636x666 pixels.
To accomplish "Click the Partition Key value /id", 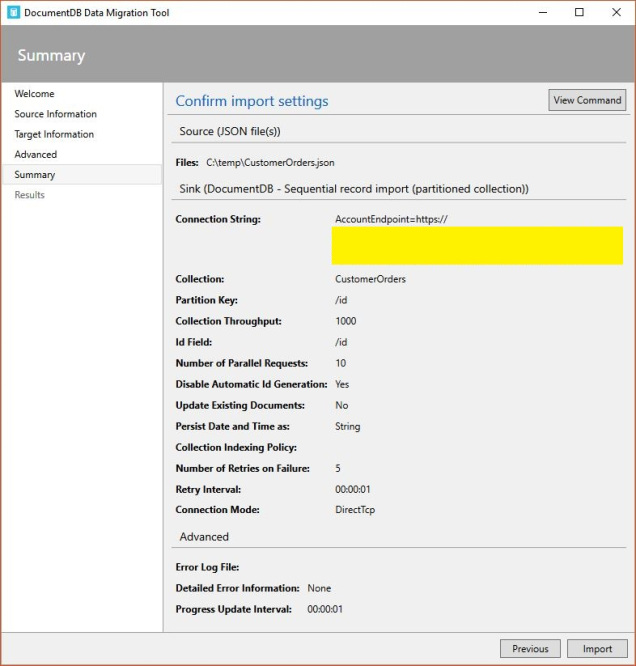I will coord(341,300).
